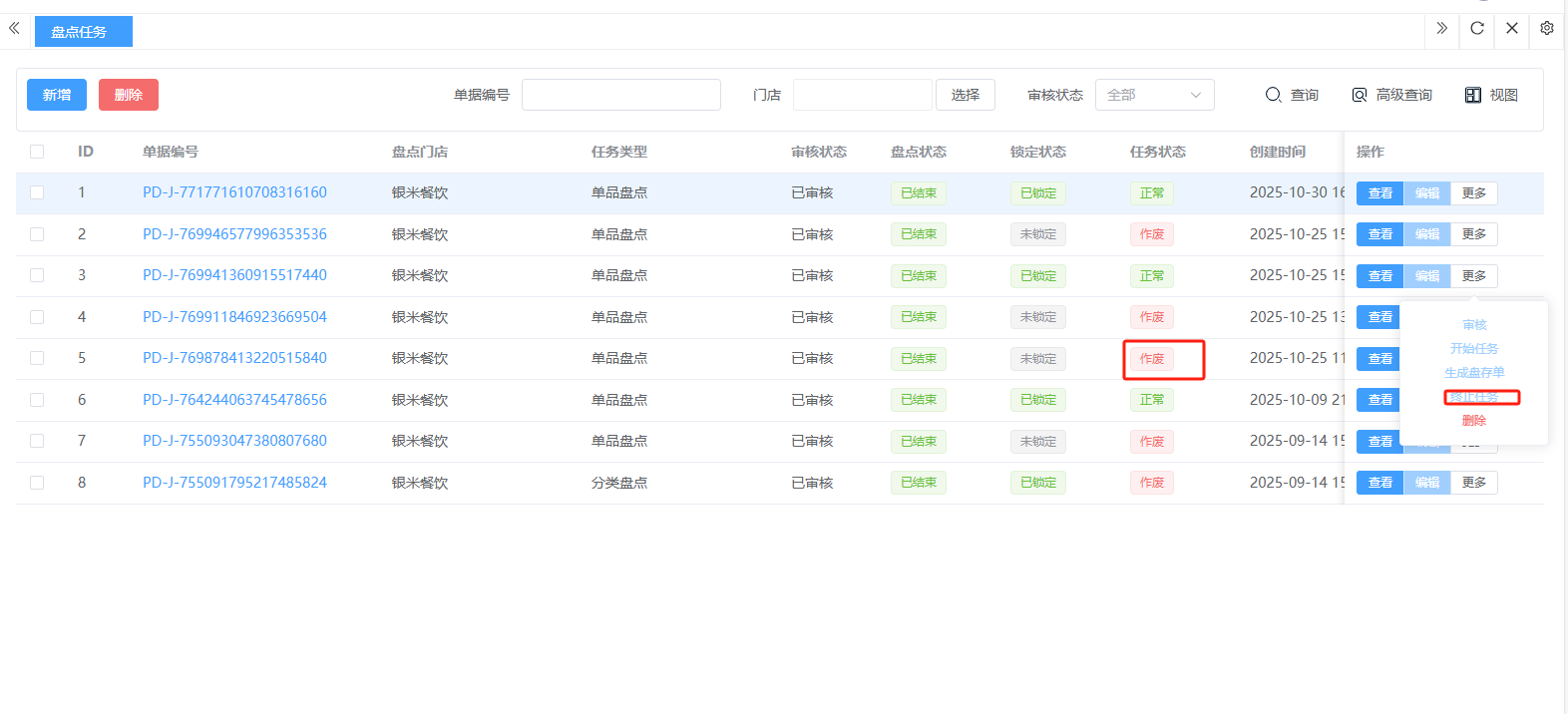Open link PD-J-769946577996353536
This screenshot has width=1568, height=714.
pyautogui.click(x=234, y=234)
